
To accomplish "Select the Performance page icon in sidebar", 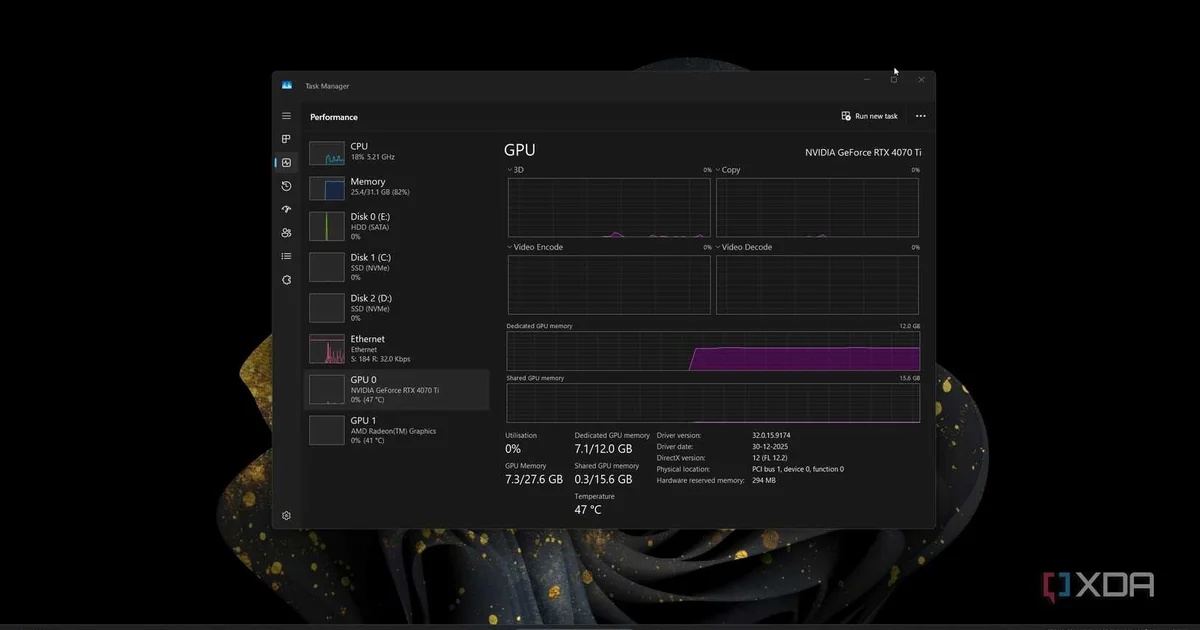I will click(286, 163).
